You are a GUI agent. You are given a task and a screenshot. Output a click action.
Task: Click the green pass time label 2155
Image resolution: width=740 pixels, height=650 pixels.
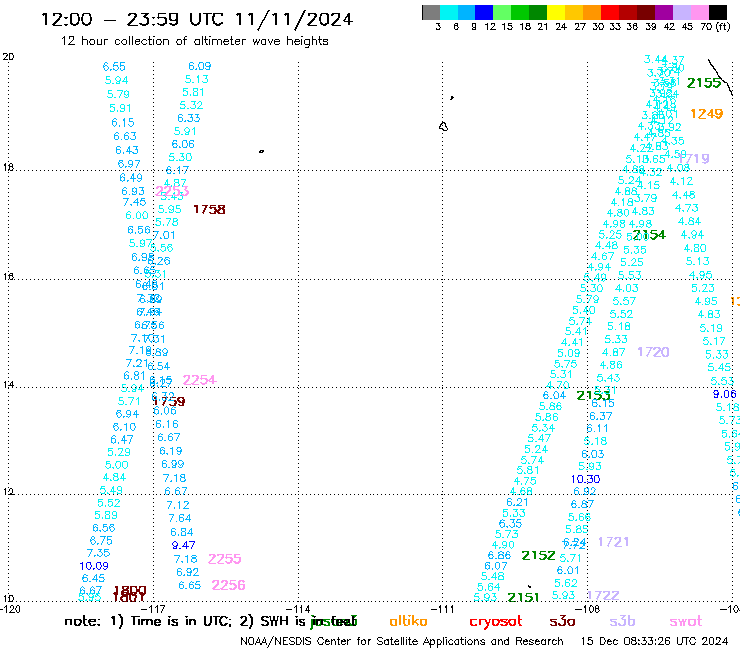point(704,83)
